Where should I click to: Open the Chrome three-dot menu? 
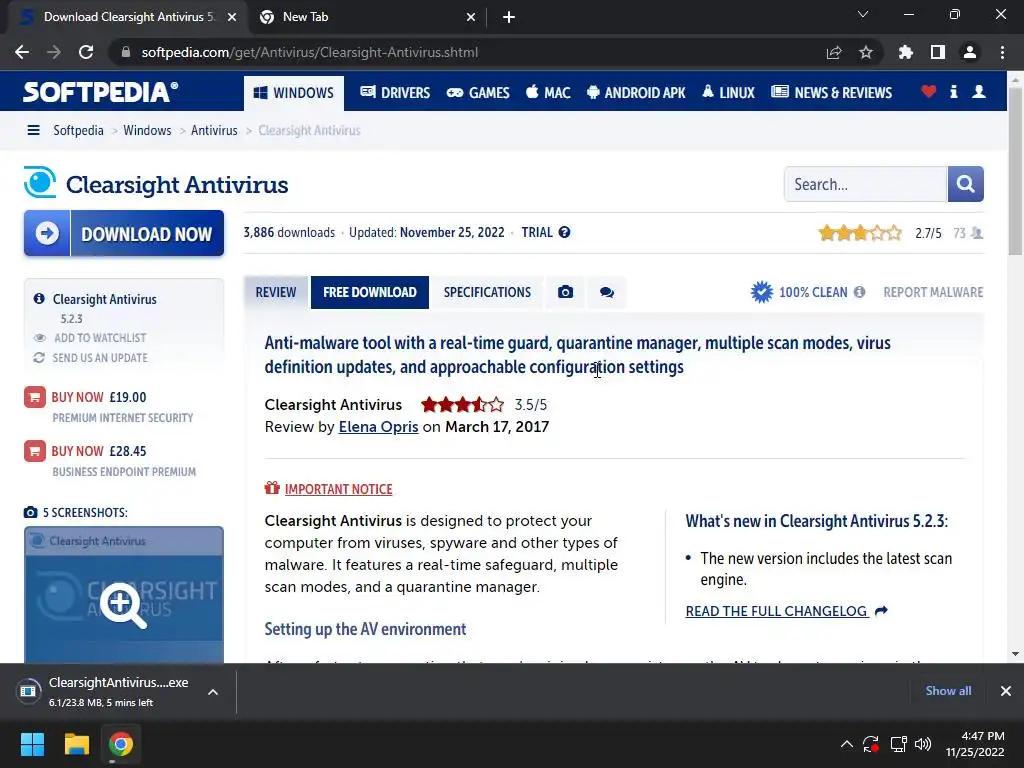click(x=1002, y=52)
